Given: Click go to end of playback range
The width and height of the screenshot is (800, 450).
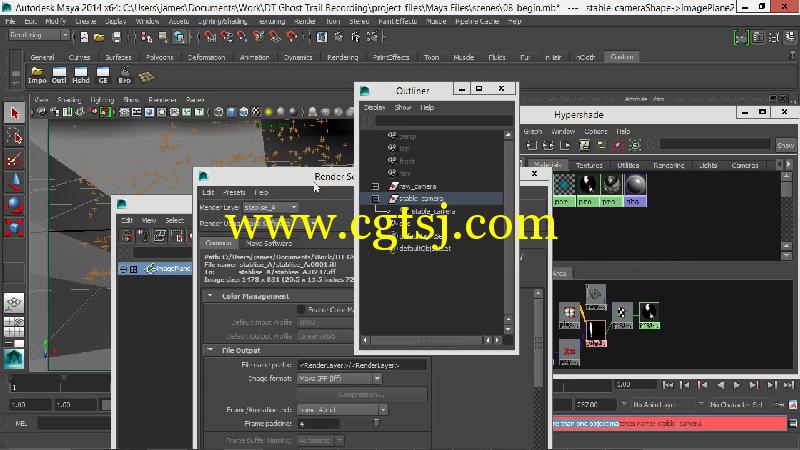Looking at the screenshot, I should point(789,385).
